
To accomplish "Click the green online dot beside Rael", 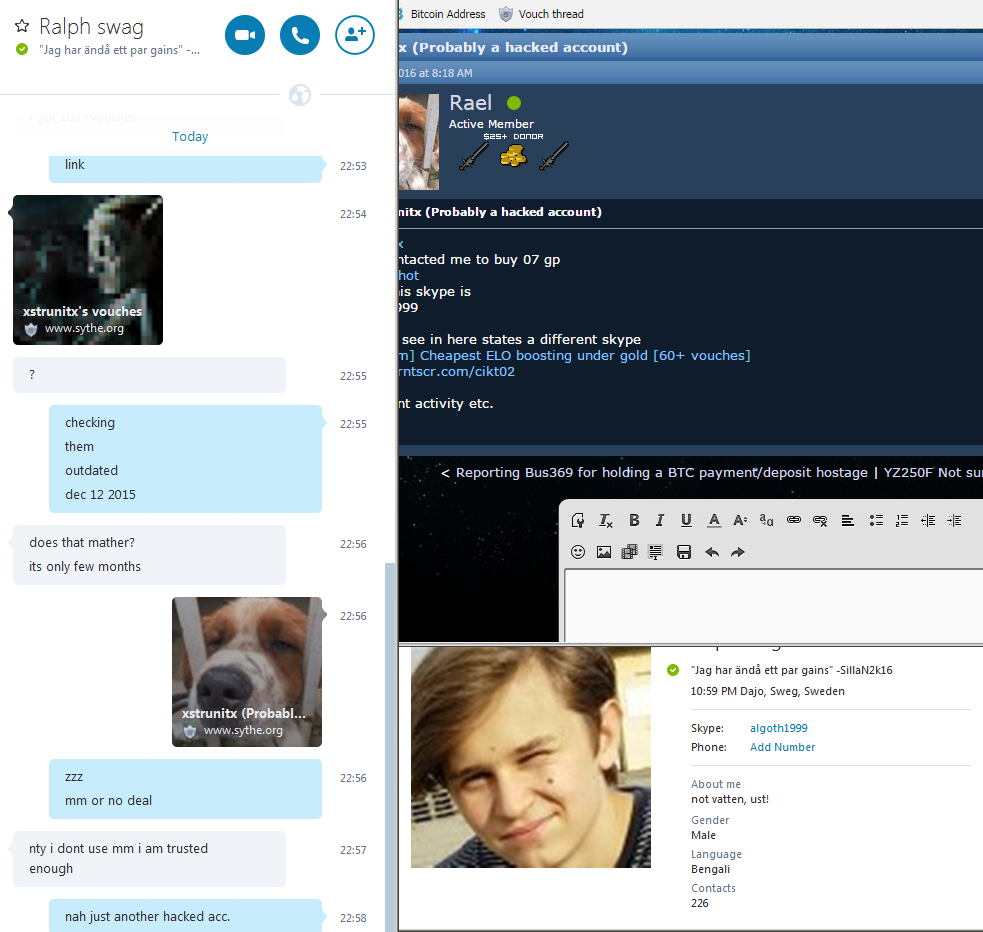I will pyautogui.click(x=514, y=103).
